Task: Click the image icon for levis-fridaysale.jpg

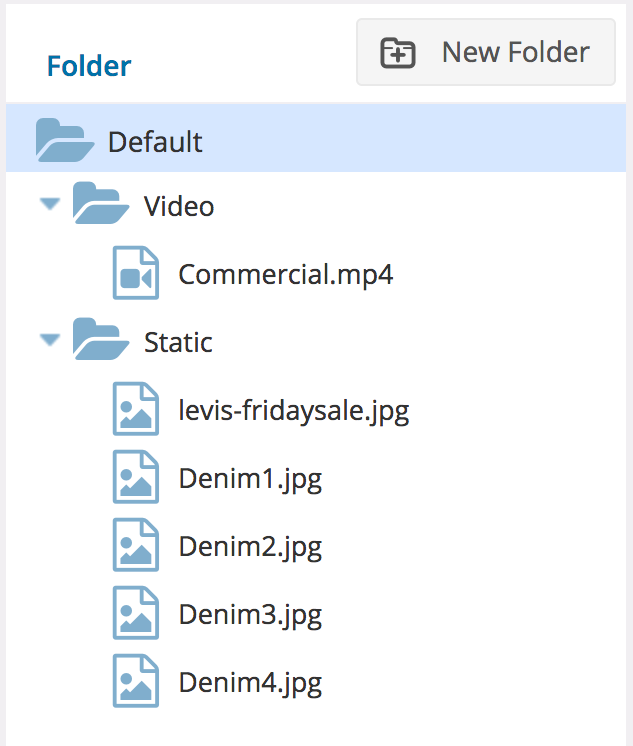Action: [x=136, y=409]
